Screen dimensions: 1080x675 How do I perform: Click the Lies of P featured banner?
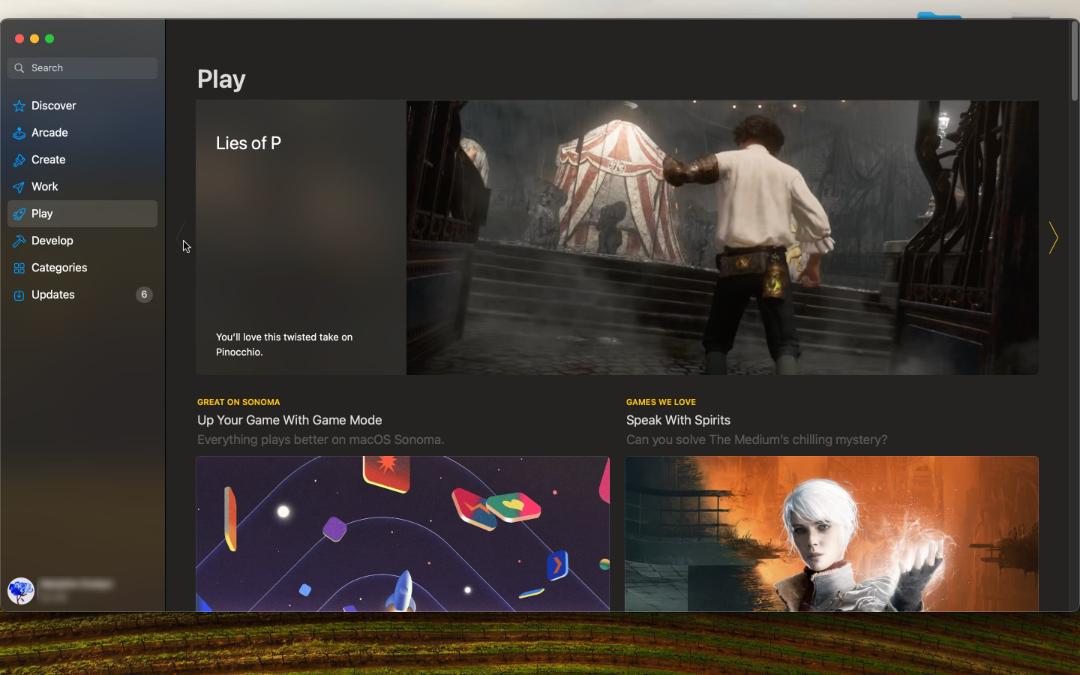(617, 238)
